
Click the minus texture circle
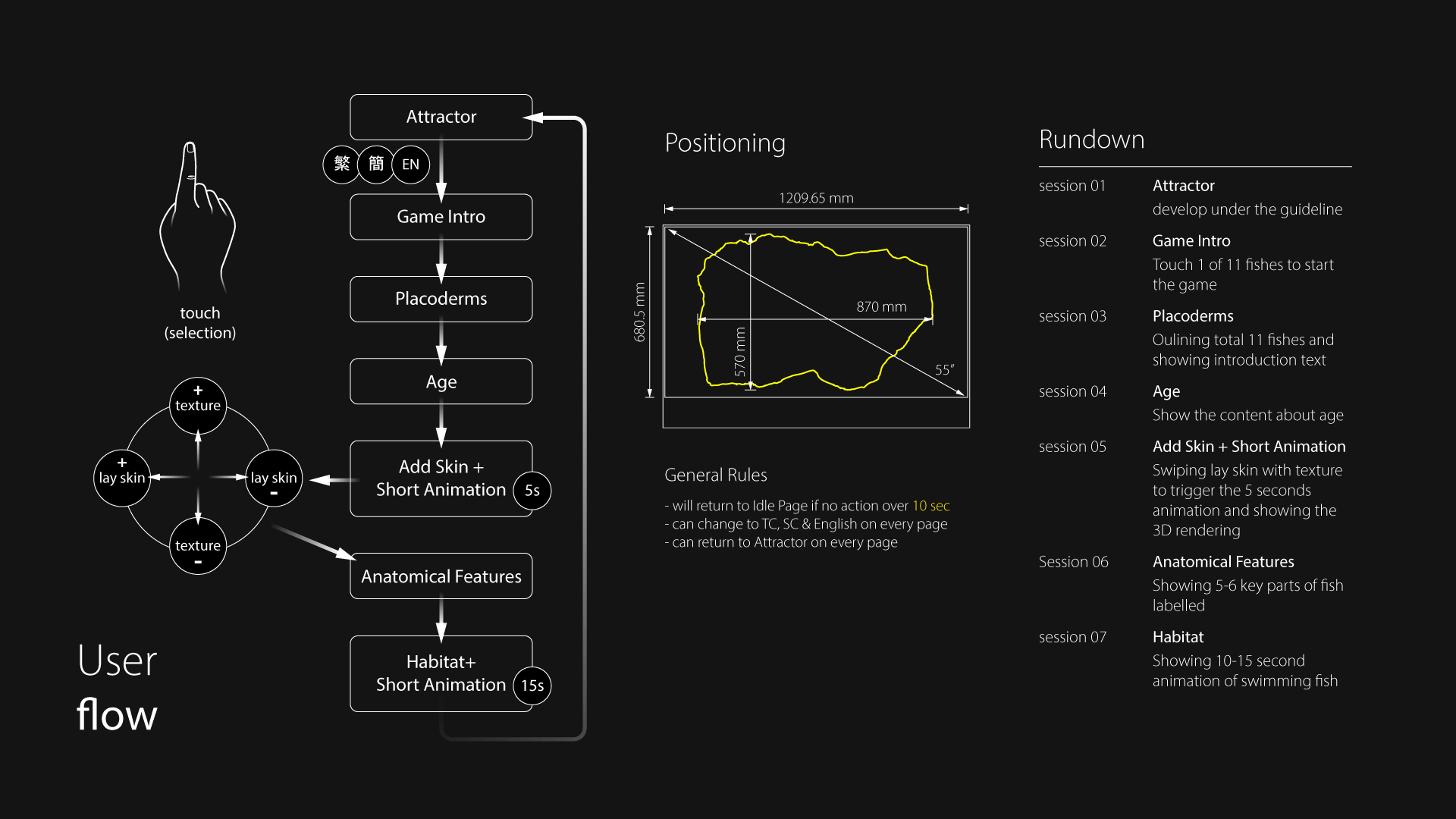pos(198,546)
